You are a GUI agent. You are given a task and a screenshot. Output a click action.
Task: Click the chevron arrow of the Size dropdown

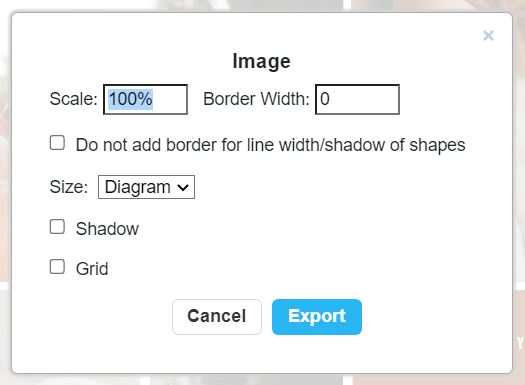(183, 187)
